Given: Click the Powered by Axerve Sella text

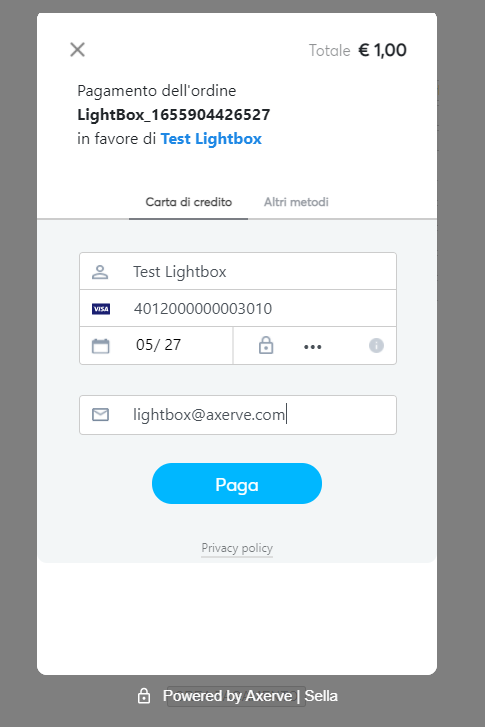Looking at the screenshot, I should [x=250, y=696].
